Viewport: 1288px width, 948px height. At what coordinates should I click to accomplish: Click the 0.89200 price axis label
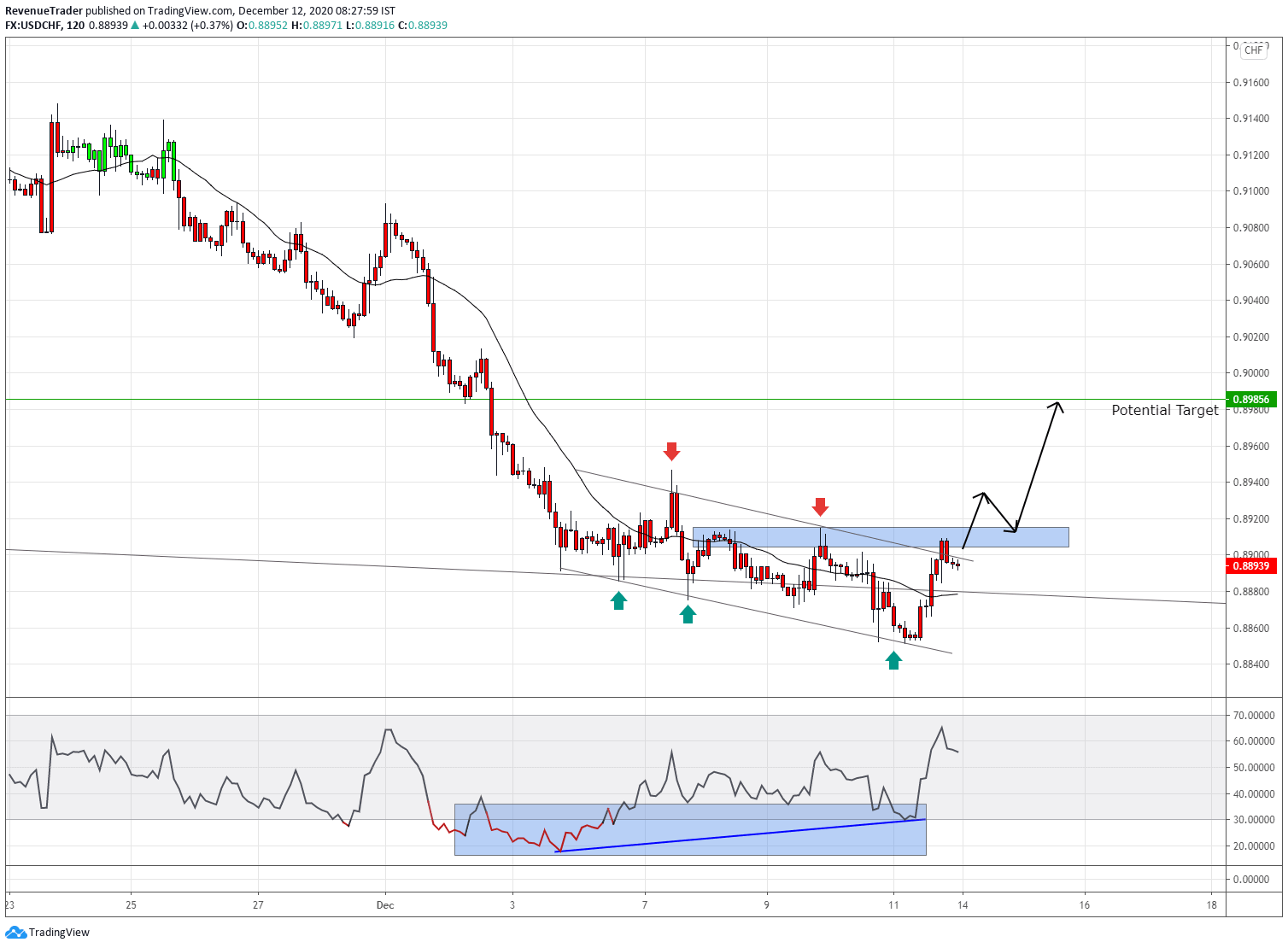pyautogui.click(x=1250, y=519)
